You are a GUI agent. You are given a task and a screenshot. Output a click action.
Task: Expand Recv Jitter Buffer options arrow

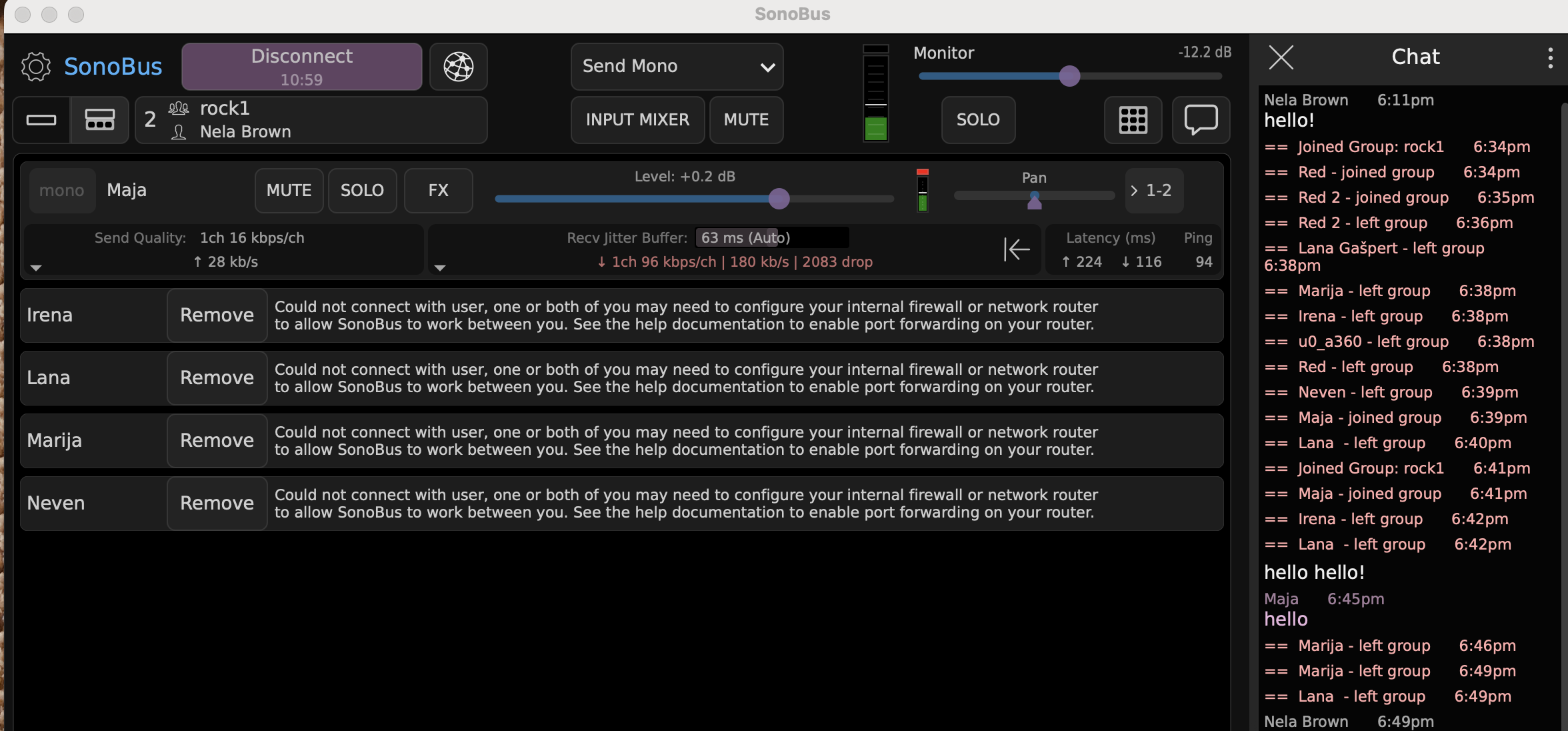click(439, 267)
